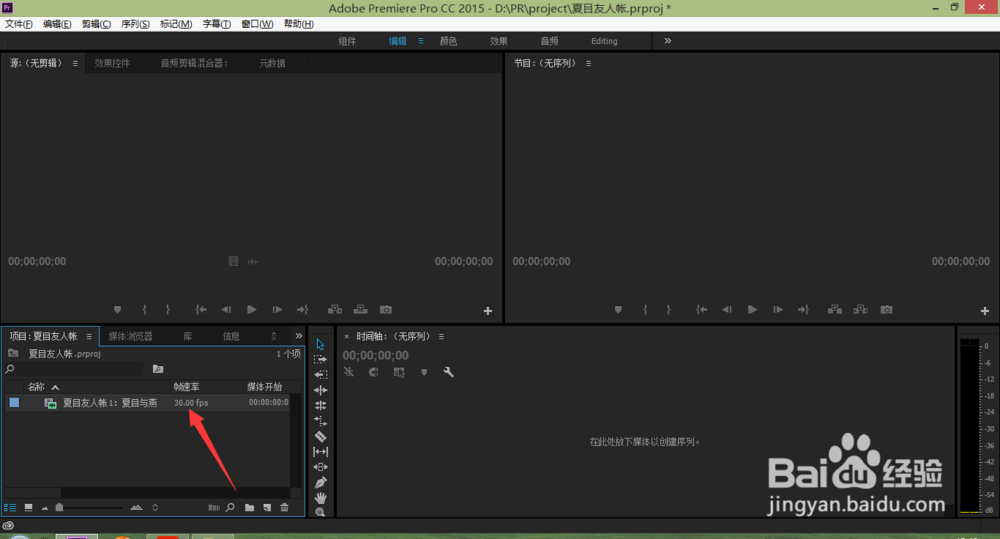Step forward one frame in Program monitor
Screen dimensions: 1000x539
pyautogui.click(x=778, y=309)
